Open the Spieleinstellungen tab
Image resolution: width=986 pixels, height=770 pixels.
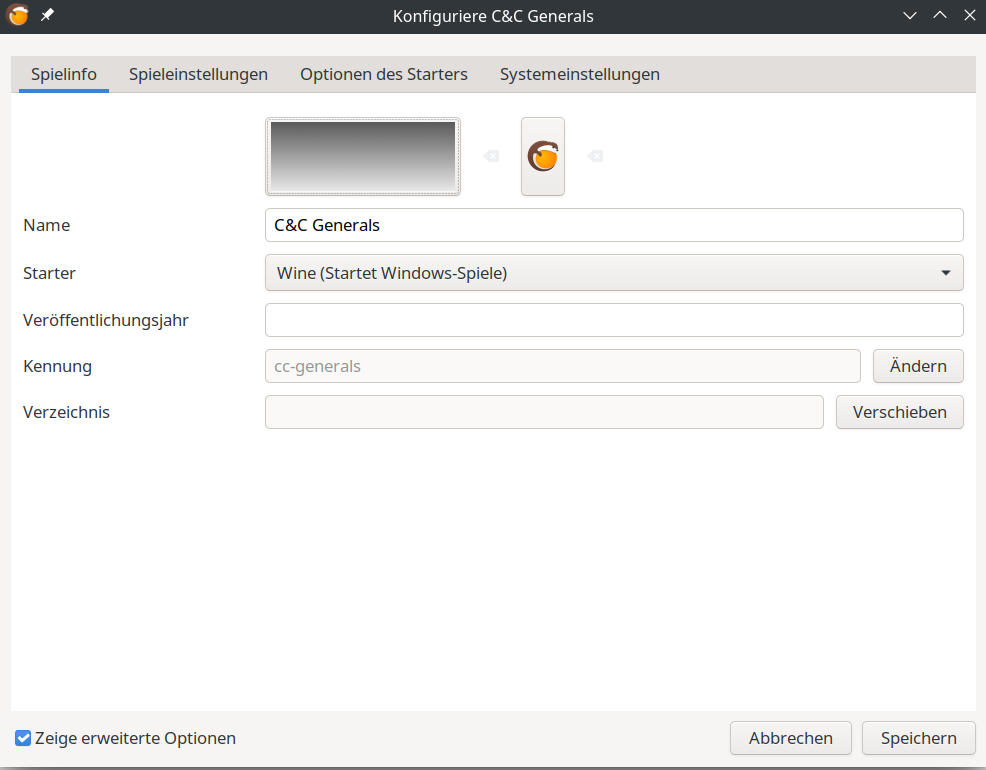198,74
